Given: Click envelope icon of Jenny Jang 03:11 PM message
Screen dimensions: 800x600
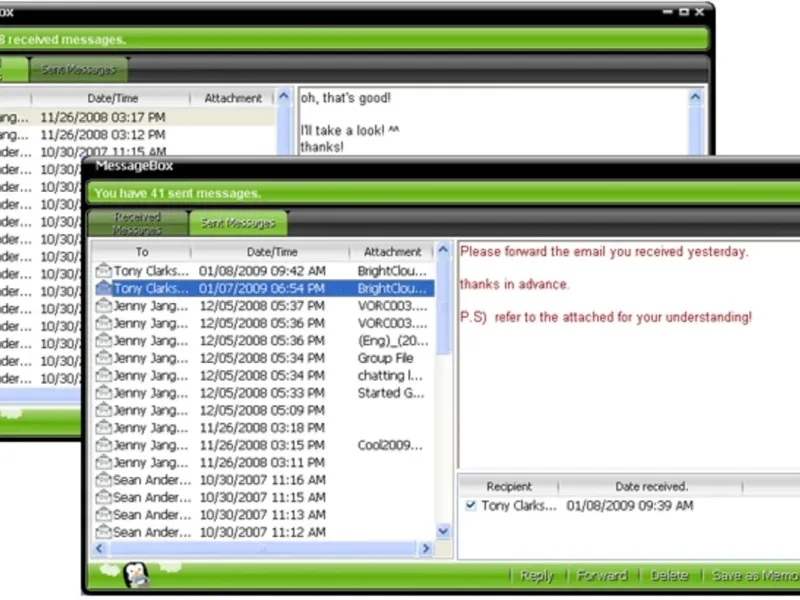Looking at the screenshot, I should [104, 462].
